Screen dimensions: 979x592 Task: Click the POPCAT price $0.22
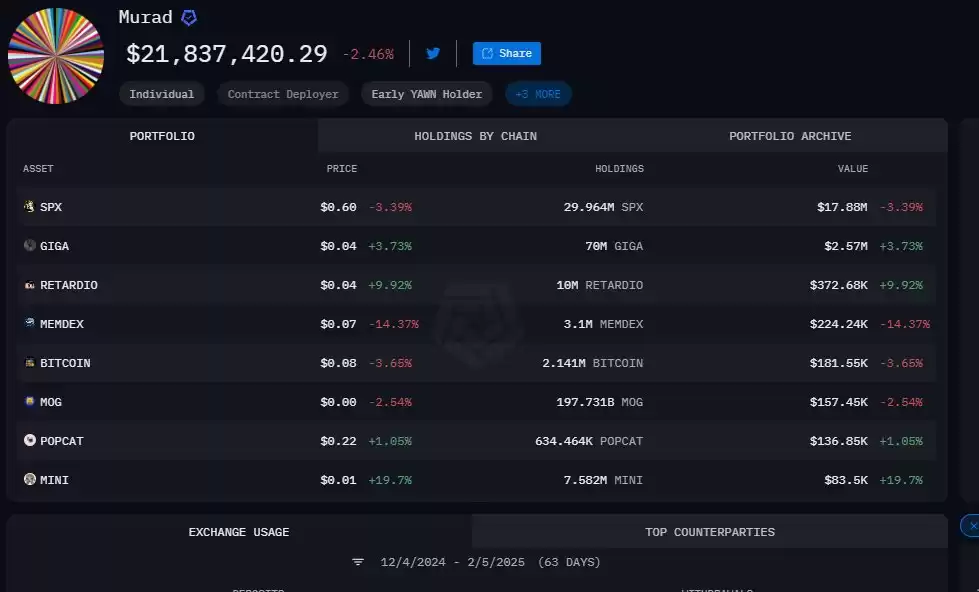coord(338,442)
